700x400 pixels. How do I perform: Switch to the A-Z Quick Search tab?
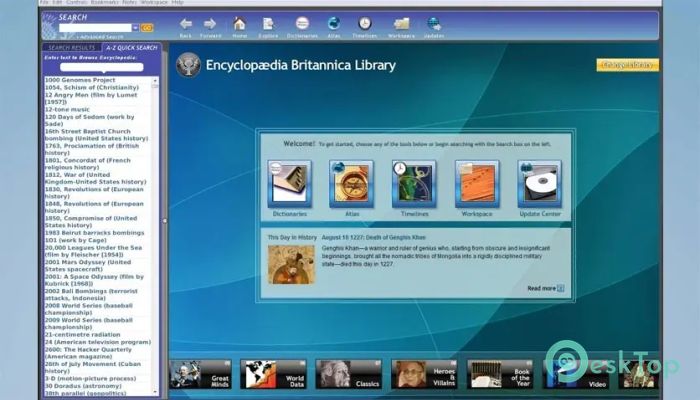point(132,47)
